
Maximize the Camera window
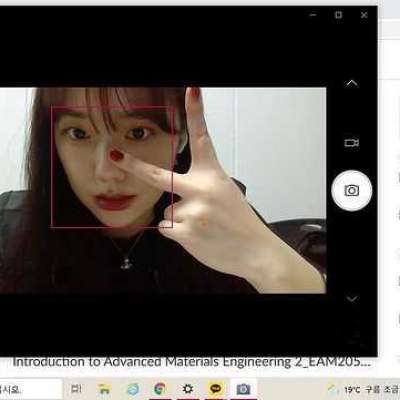click(338, 15)
